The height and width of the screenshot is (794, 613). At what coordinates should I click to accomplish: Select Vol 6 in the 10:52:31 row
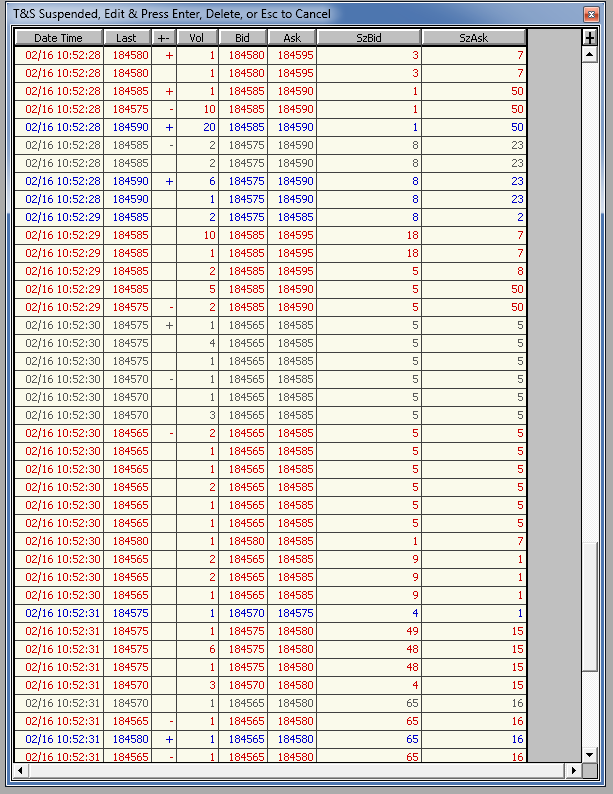(x=197, y=649)
